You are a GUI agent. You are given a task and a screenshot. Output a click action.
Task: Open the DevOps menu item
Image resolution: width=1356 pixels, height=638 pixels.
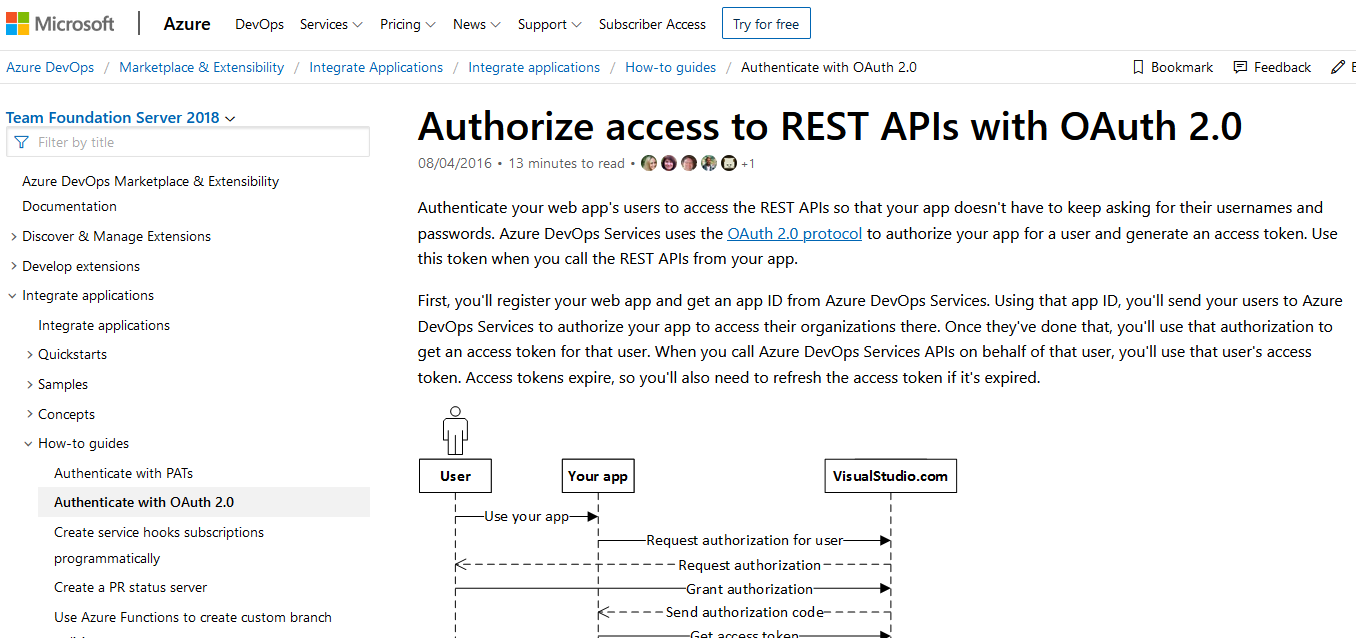tap(259, 24)
